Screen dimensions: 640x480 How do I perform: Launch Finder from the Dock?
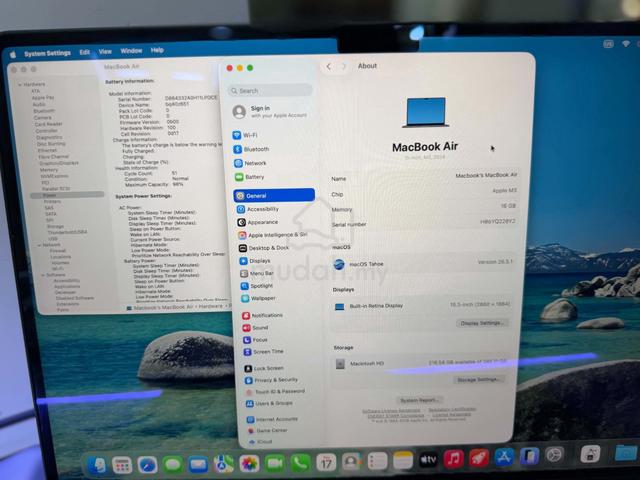tap(96, 464)
